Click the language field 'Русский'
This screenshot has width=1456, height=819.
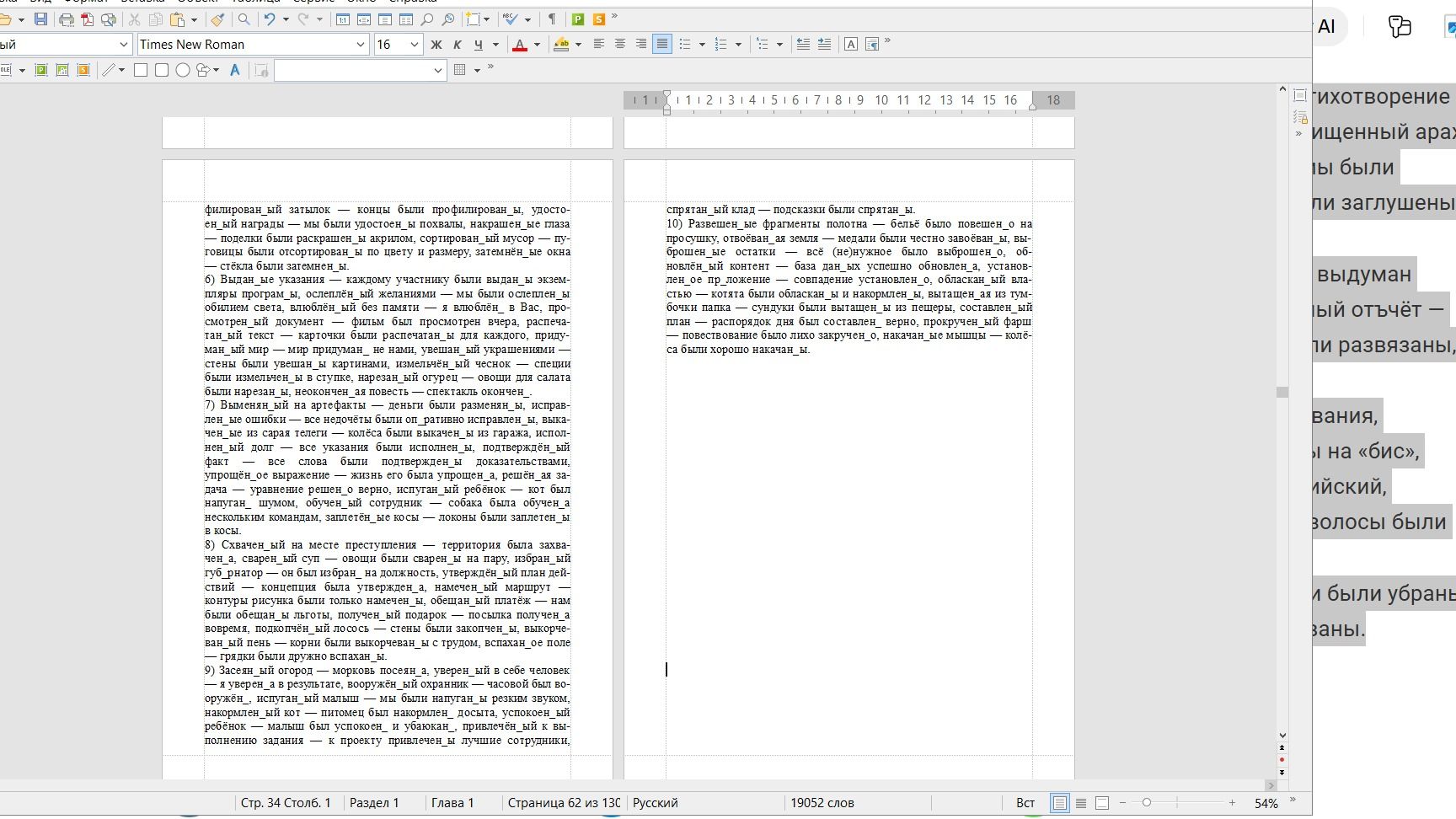click(x=656, y=803)
